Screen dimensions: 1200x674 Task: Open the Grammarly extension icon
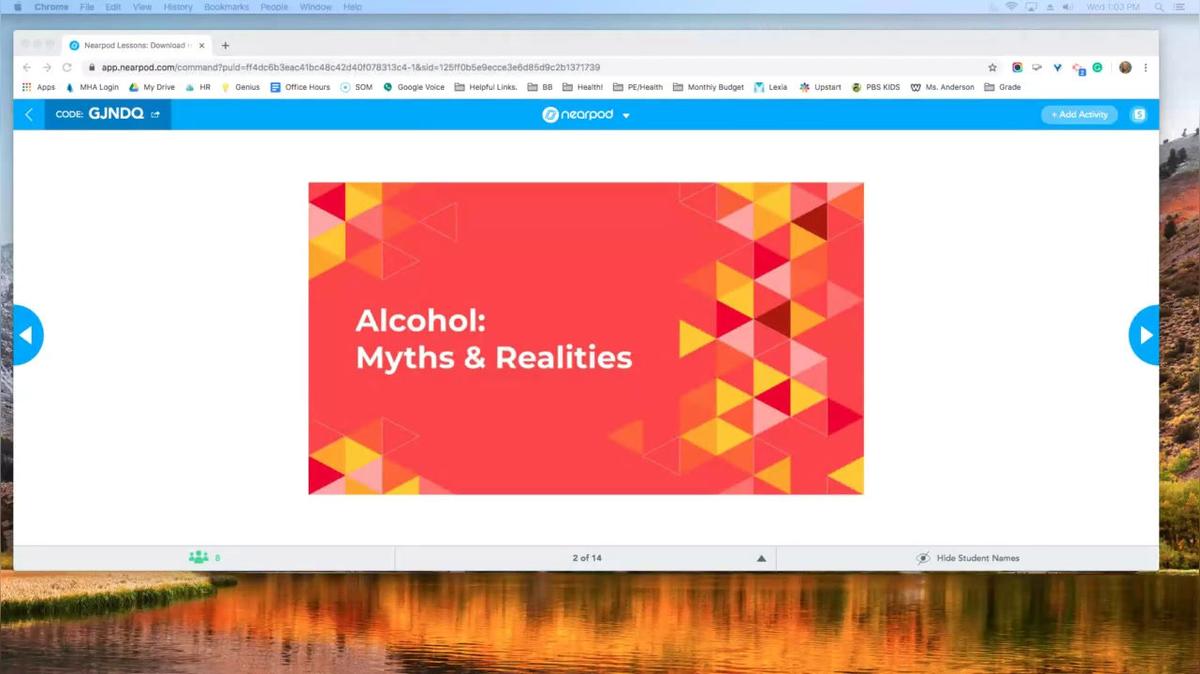point(1097,68)
